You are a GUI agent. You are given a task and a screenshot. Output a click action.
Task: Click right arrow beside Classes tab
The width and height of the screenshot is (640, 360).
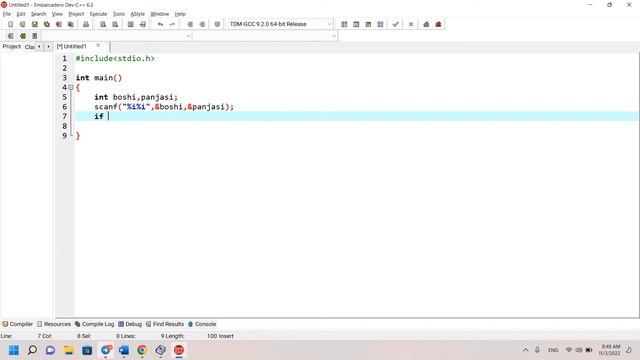pyautogui.click(x=48, y=47)
